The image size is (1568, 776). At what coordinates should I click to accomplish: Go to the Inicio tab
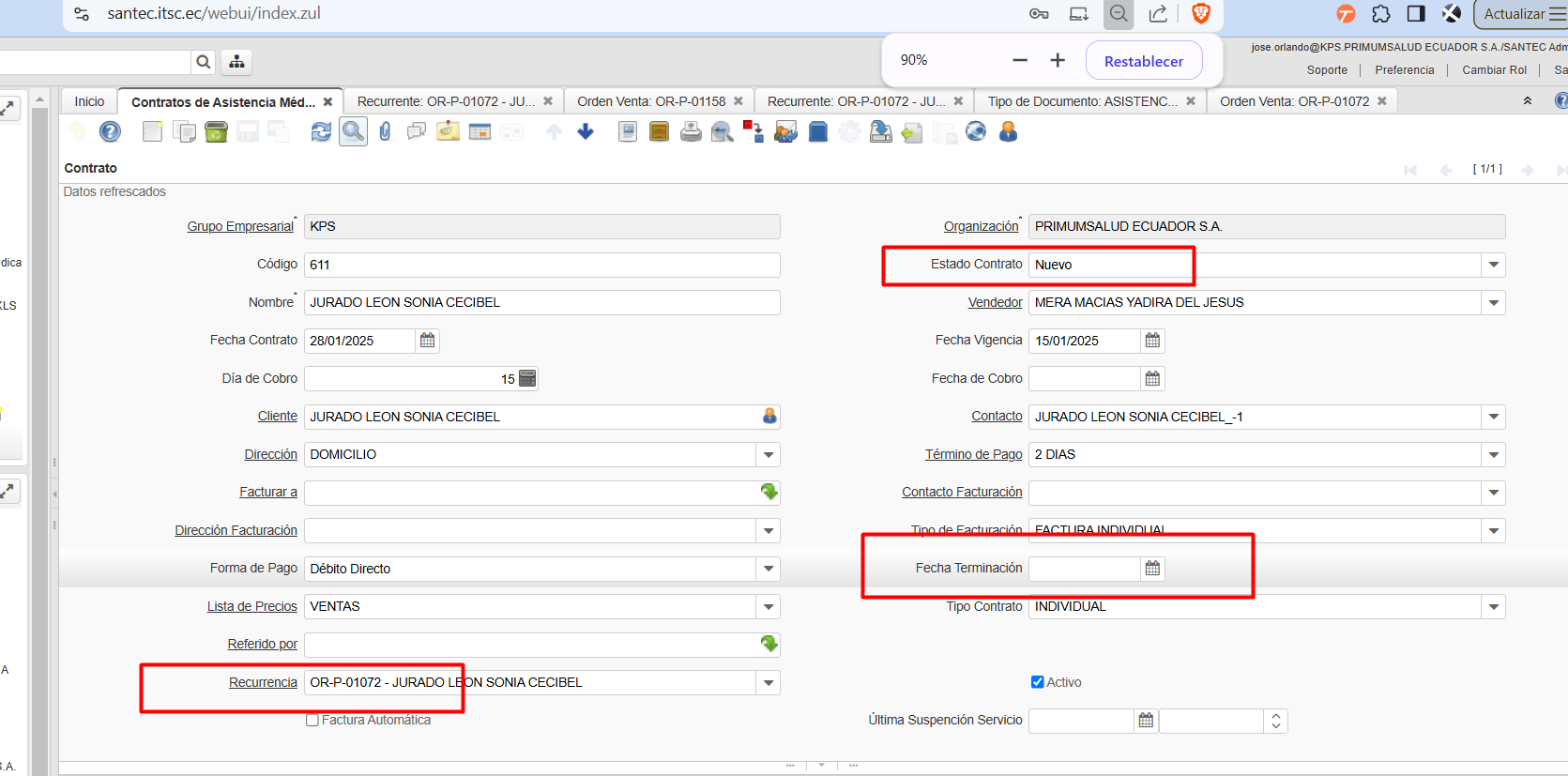coord(89,101)
